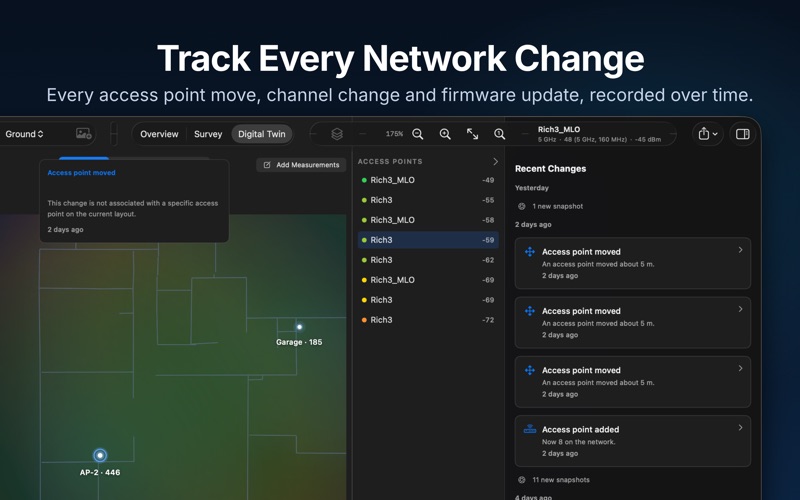Switch to the Survey tab
Viewport: 800px width, 500px height.
[x=208, y=134]
